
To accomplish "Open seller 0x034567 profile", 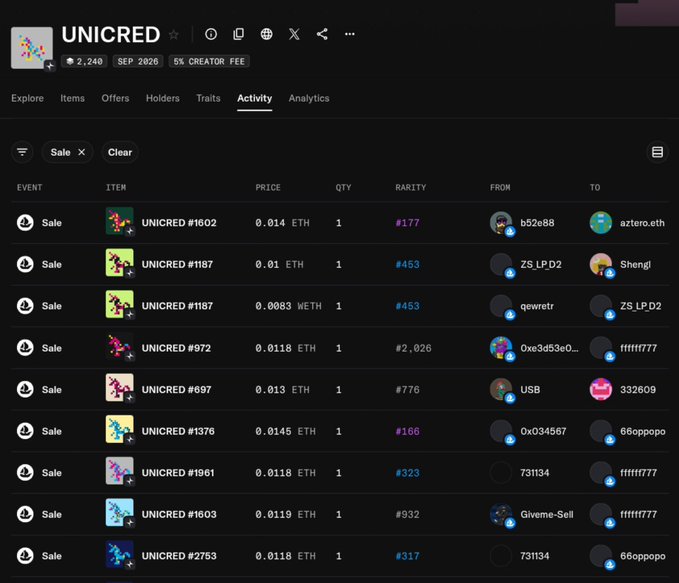I will point(543,431).
